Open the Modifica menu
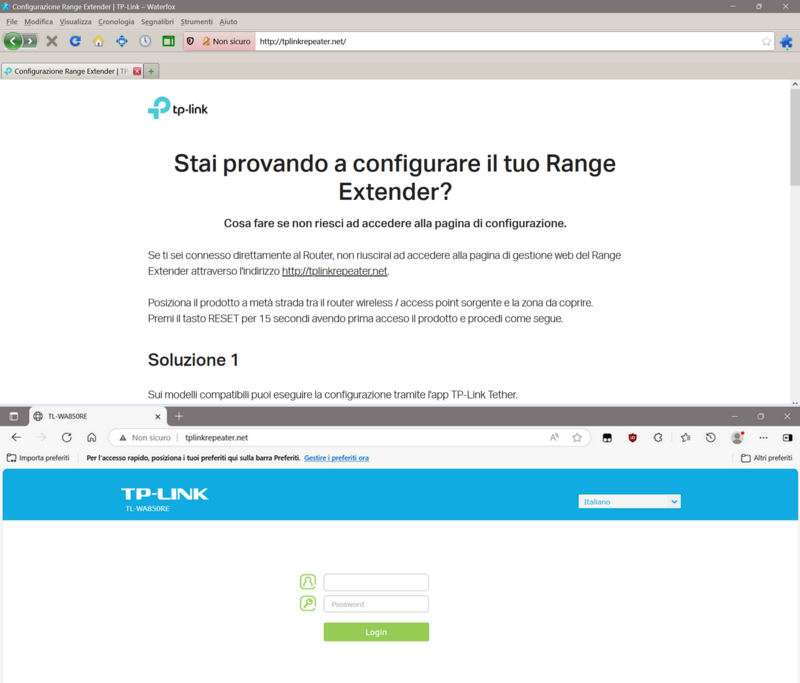 point(38,21)
